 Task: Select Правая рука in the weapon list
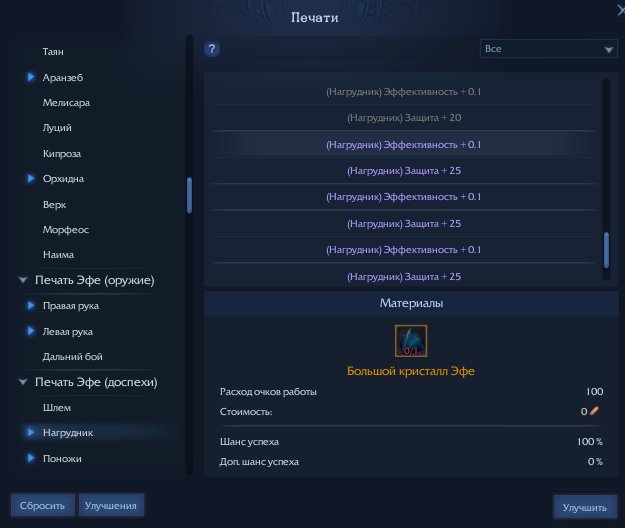click(x=69, y=306)
